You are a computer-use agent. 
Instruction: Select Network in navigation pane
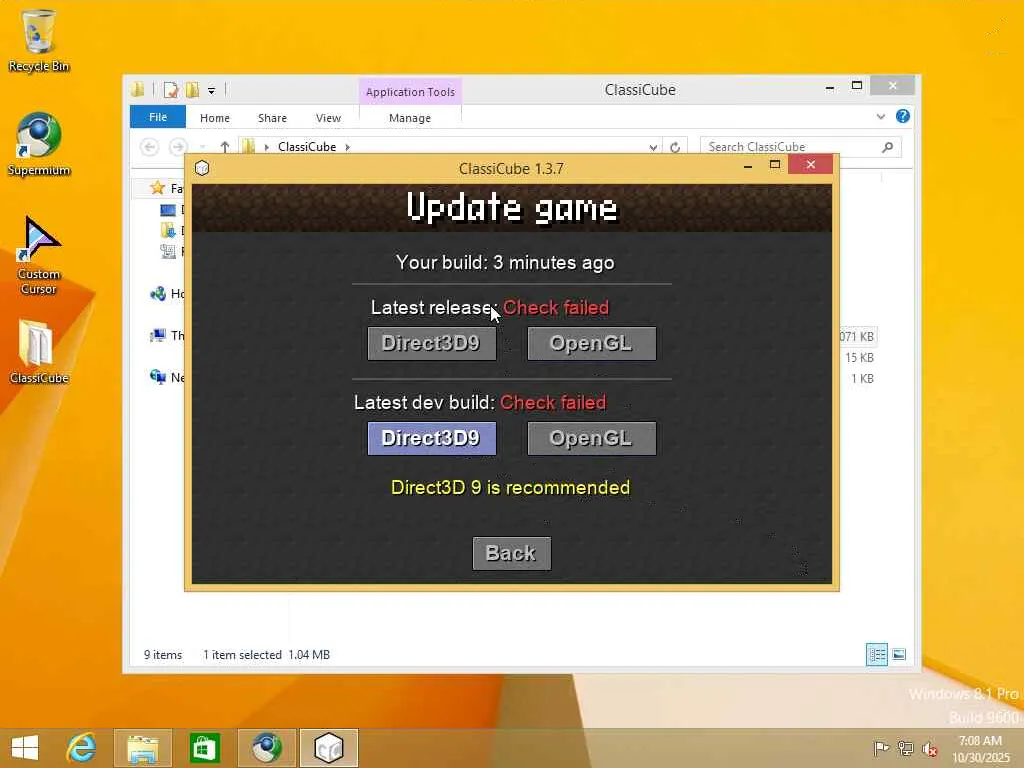[167, 377]
